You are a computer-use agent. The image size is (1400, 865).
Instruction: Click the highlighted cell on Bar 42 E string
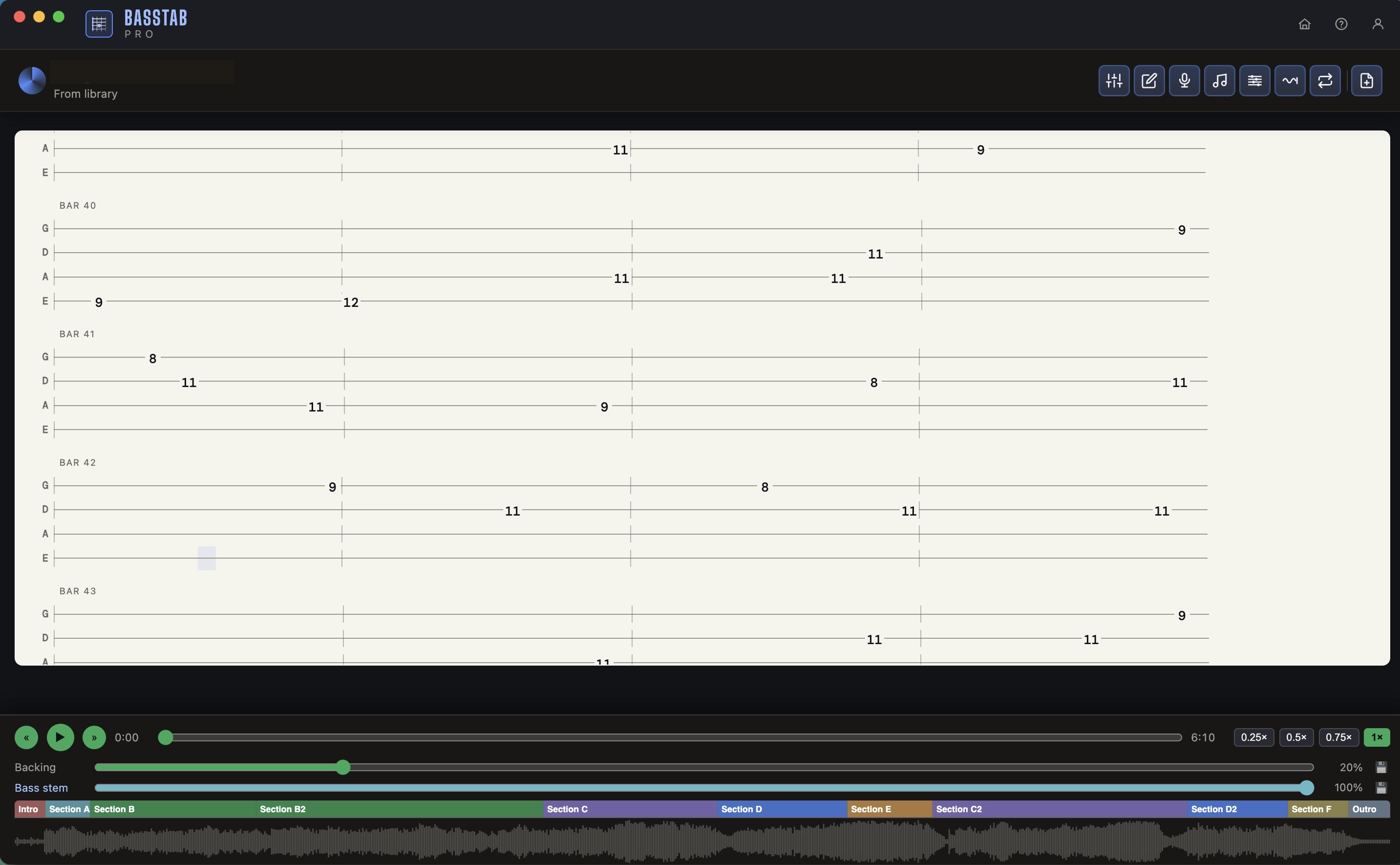(x=207, y=559)
